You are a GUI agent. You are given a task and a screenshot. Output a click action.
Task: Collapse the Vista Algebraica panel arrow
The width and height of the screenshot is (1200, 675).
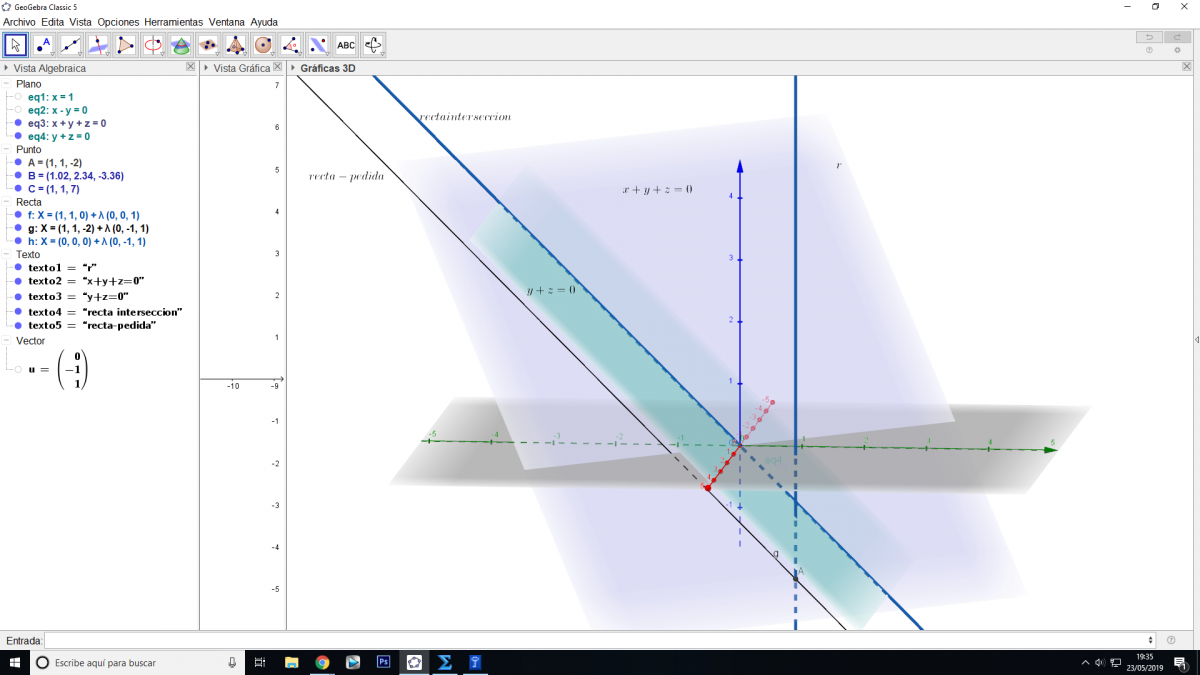[x=7, y=68]
